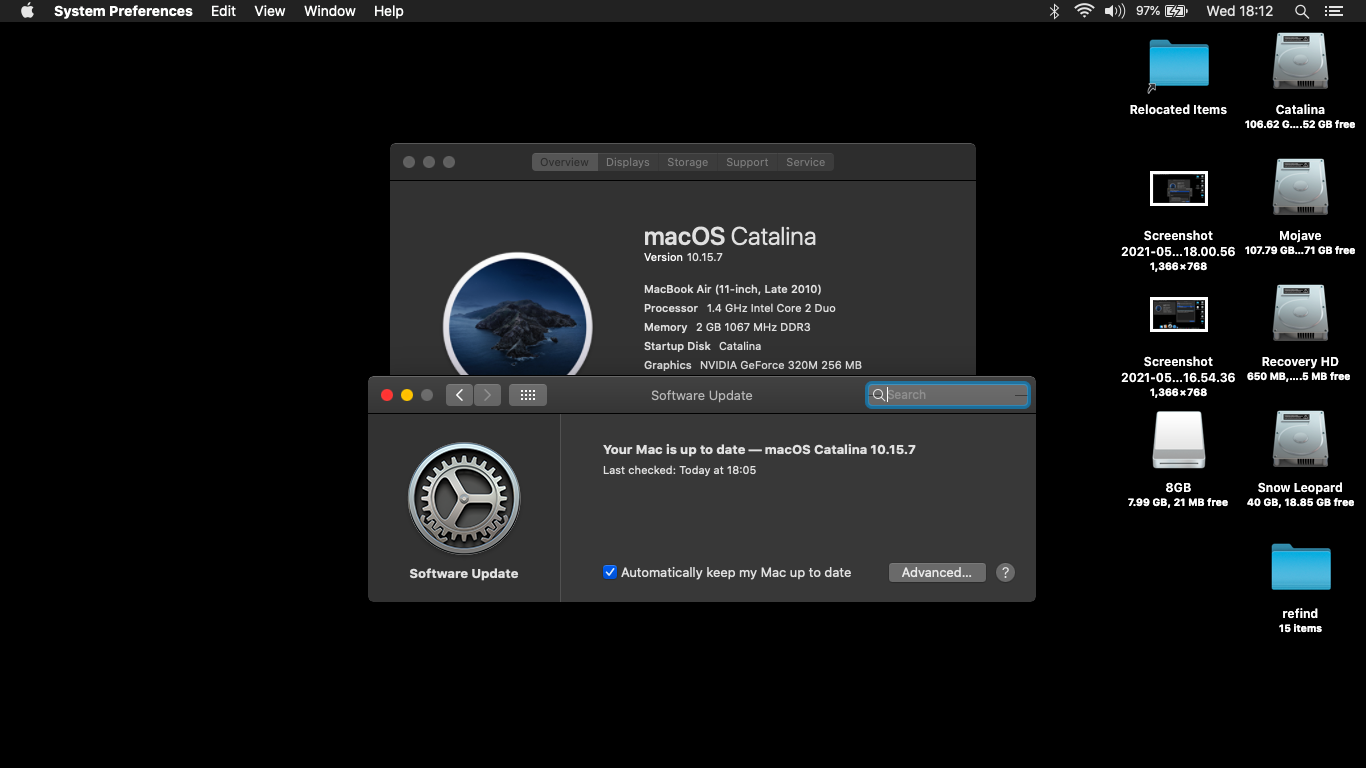Click the 'Version 10.15.7' text
This screenshot has width=1366, height=768.
click(683, 257)
